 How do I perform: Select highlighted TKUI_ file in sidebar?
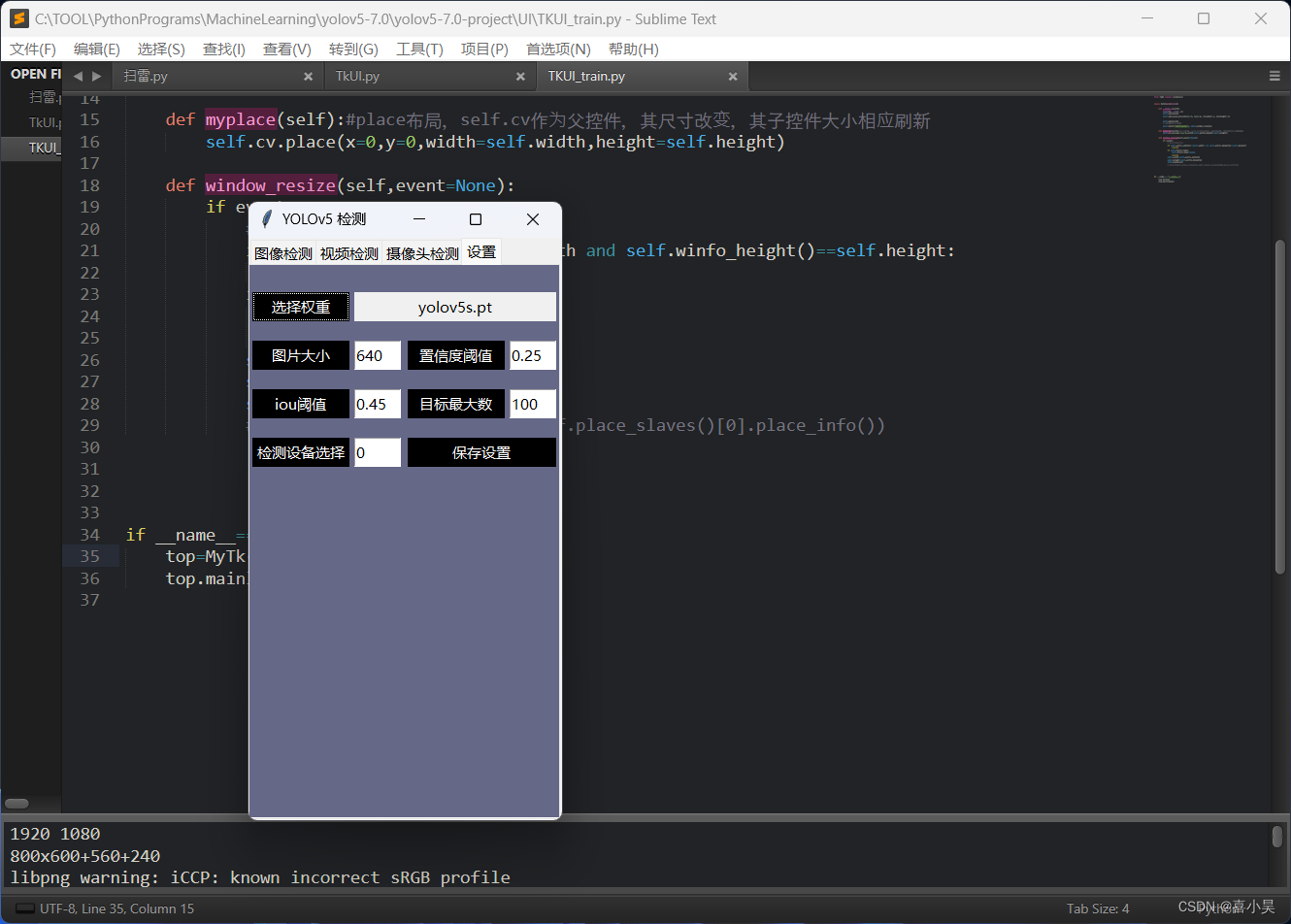tap(31, 148)
